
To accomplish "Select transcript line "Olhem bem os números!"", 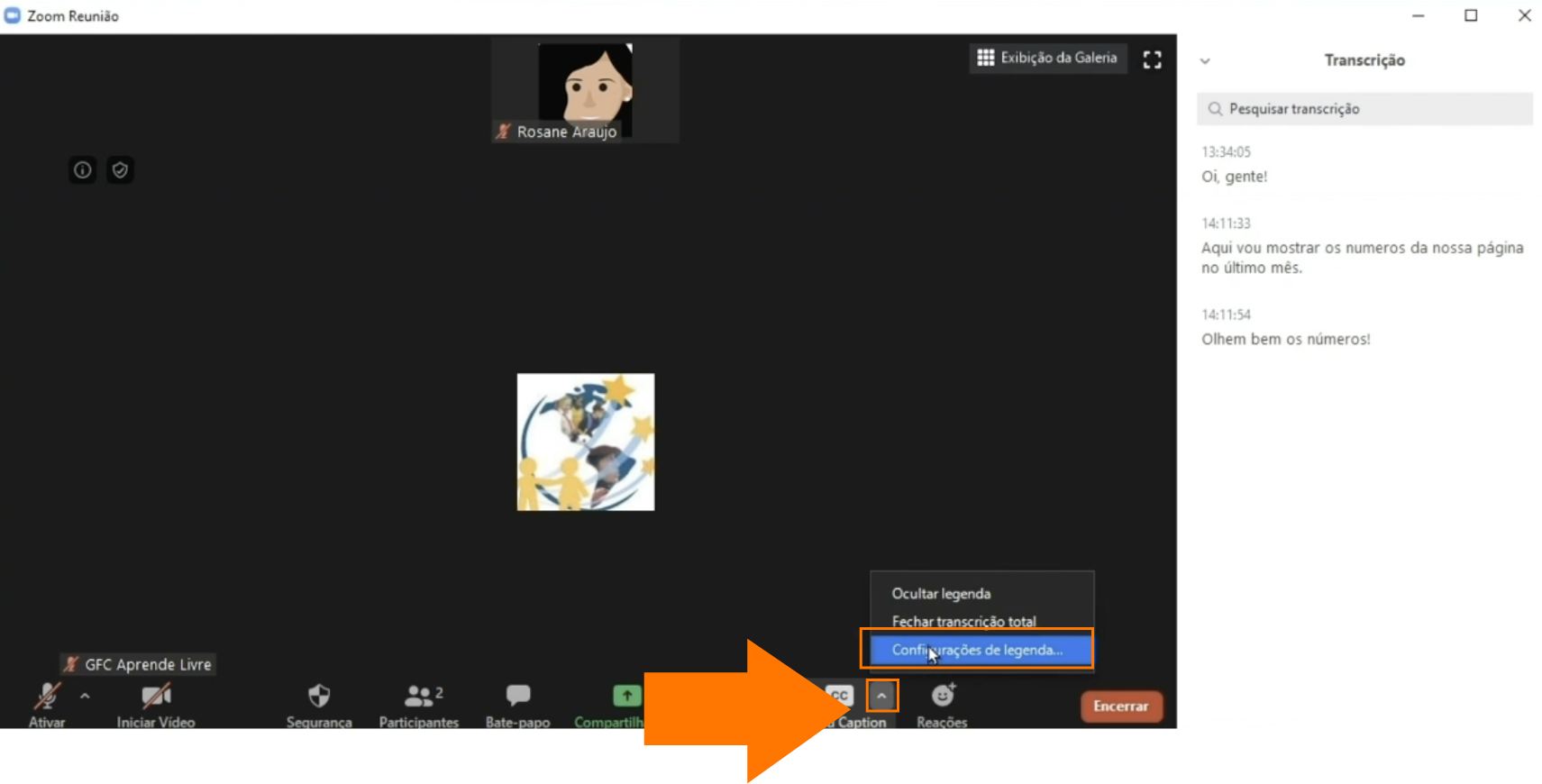I will 1285,339.
